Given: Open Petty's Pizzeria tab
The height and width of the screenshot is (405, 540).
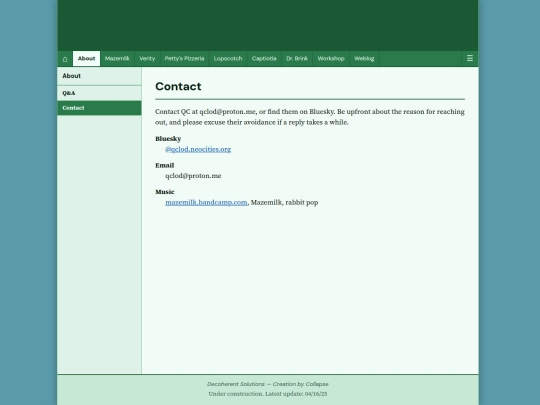Looking at the screenshot, I should click(184, 59).
